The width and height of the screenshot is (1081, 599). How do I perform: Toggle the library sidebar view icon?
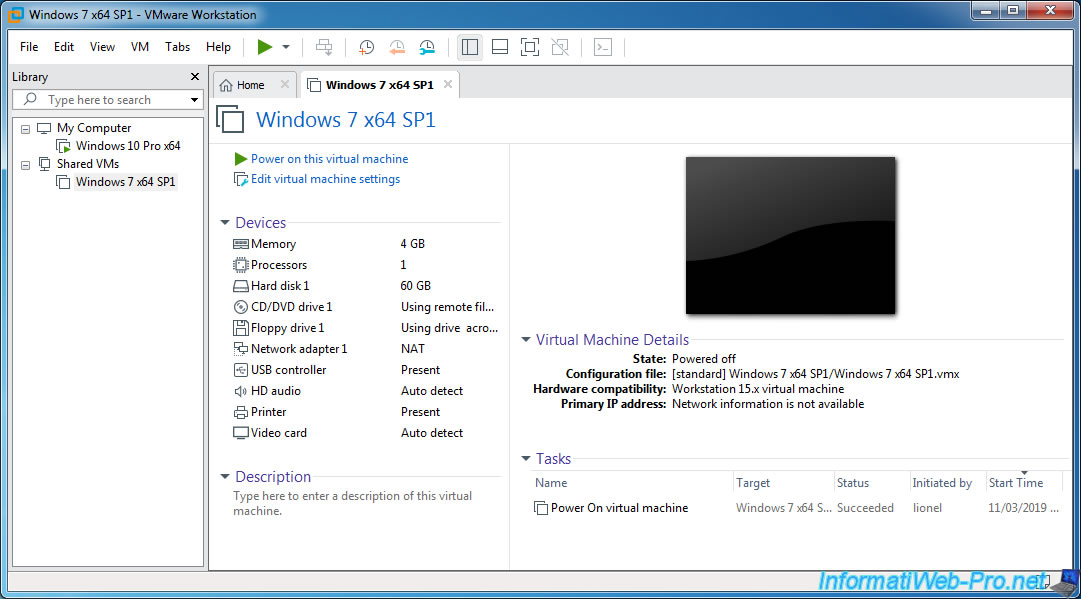pos(470,47)
